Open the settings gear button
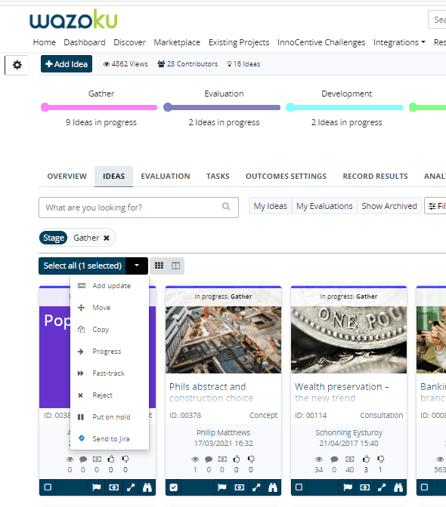This screenshot has width=446, height=507. pyautogui.click(x=16, y=65)
